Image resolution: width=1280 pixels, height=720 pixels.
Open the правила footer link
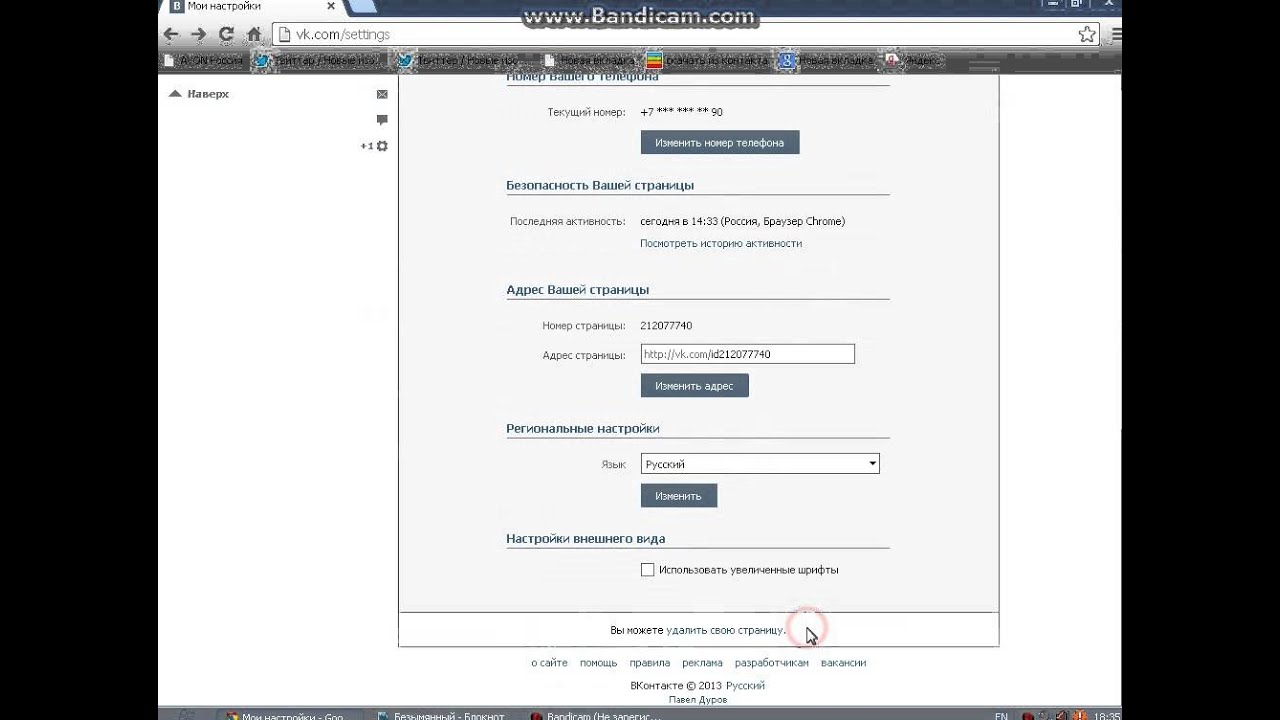[650, 662]
